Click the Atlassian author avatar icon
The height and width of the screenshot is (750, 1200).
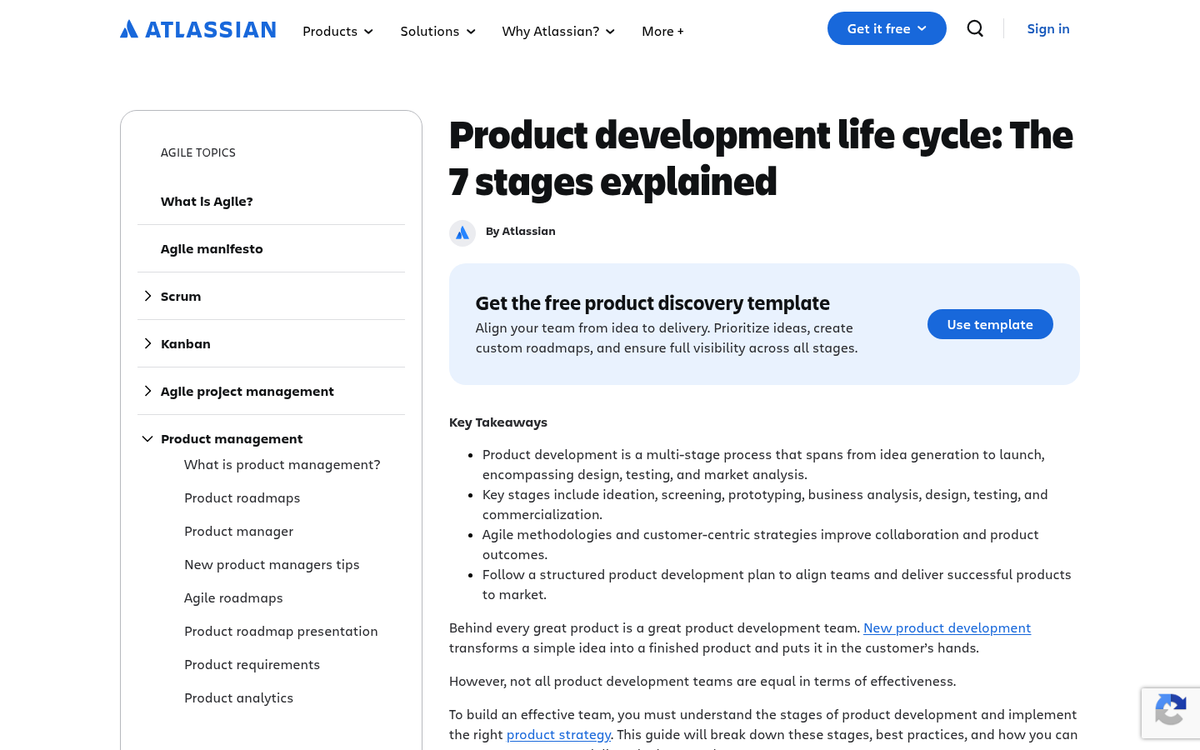coord(462,232)
